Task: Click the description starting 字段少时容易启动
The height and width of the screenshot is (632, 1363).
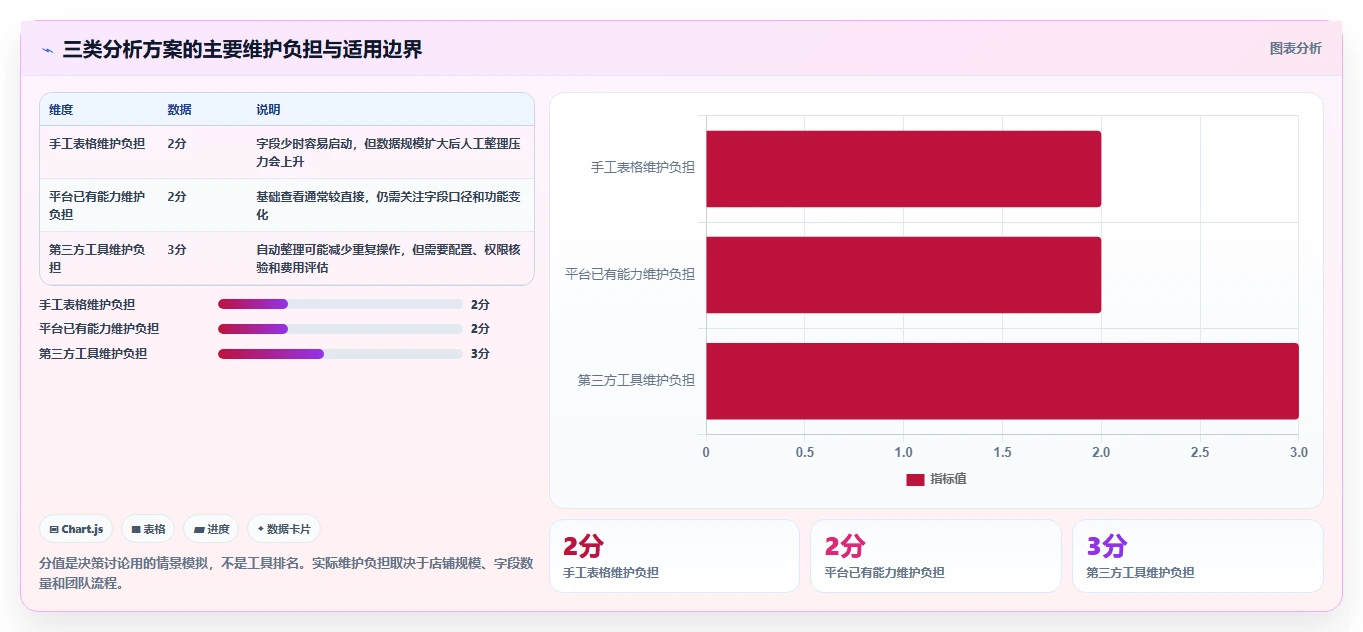Action: click(x=389, y=152)
